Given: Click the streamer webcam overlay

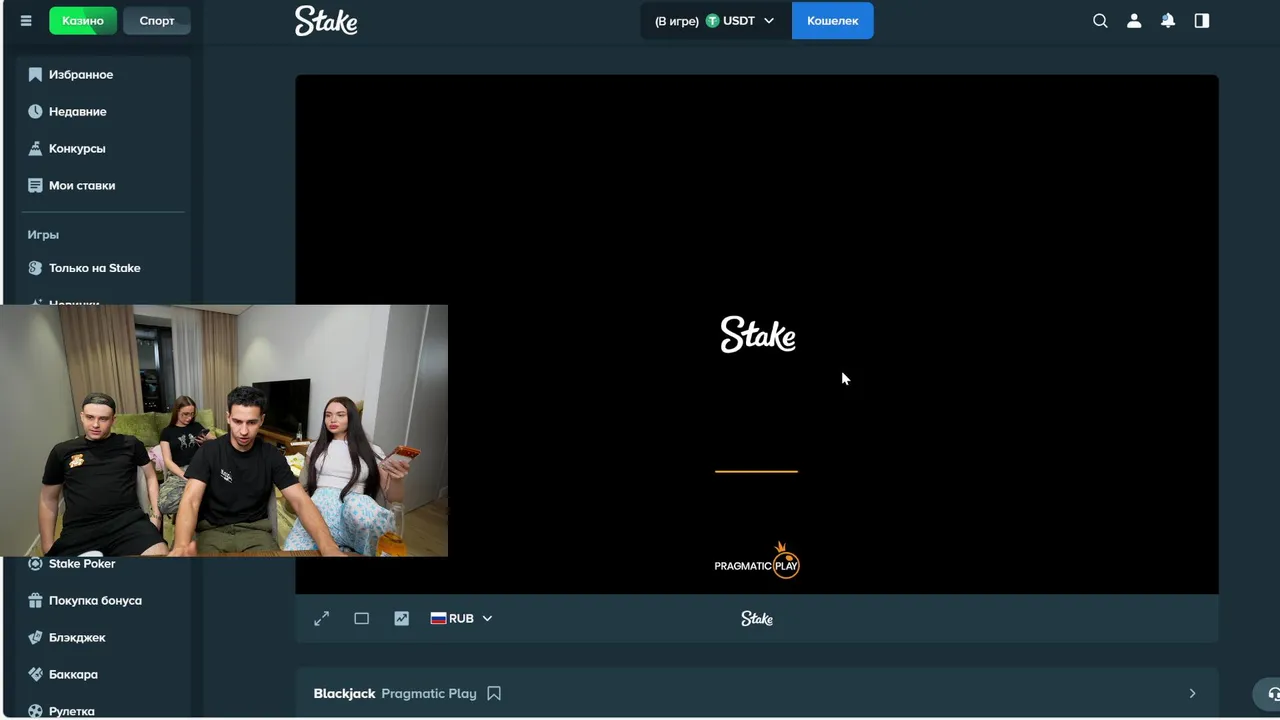Looking at the screenshot, I should coord(224,430).
